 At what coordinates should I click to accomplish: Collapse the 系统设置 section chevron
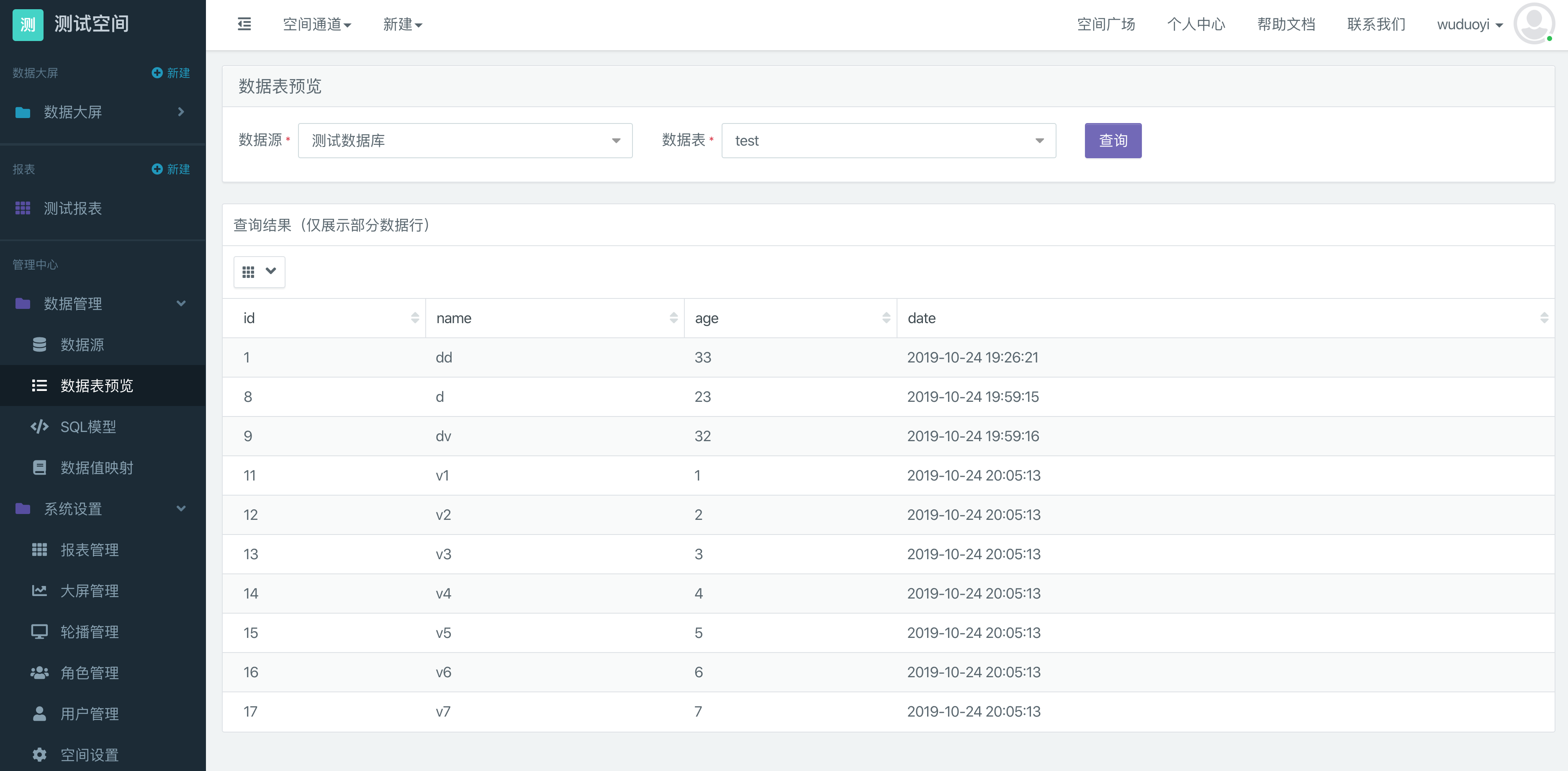pos(181,508)
